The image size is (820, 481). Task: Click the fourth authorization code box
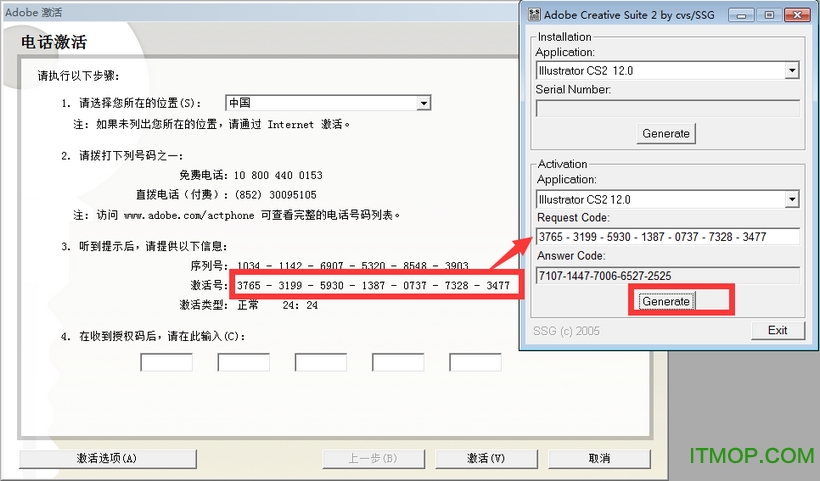(398, 362)
